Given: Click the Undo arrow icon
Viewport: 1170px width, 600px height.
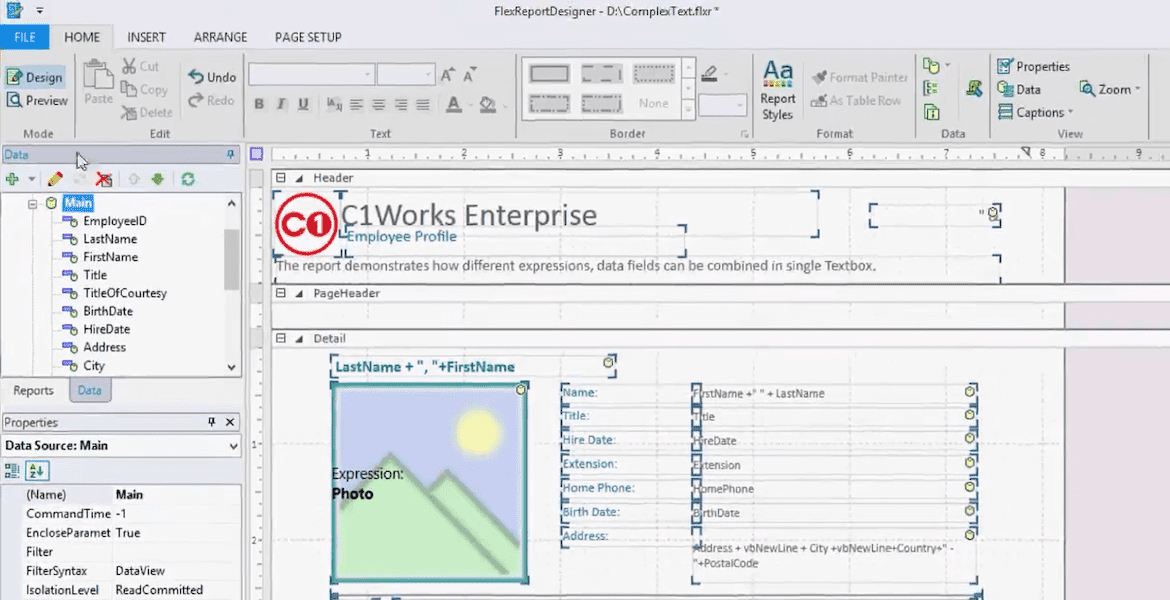Looking at the screenshot, I should [212, 77].
